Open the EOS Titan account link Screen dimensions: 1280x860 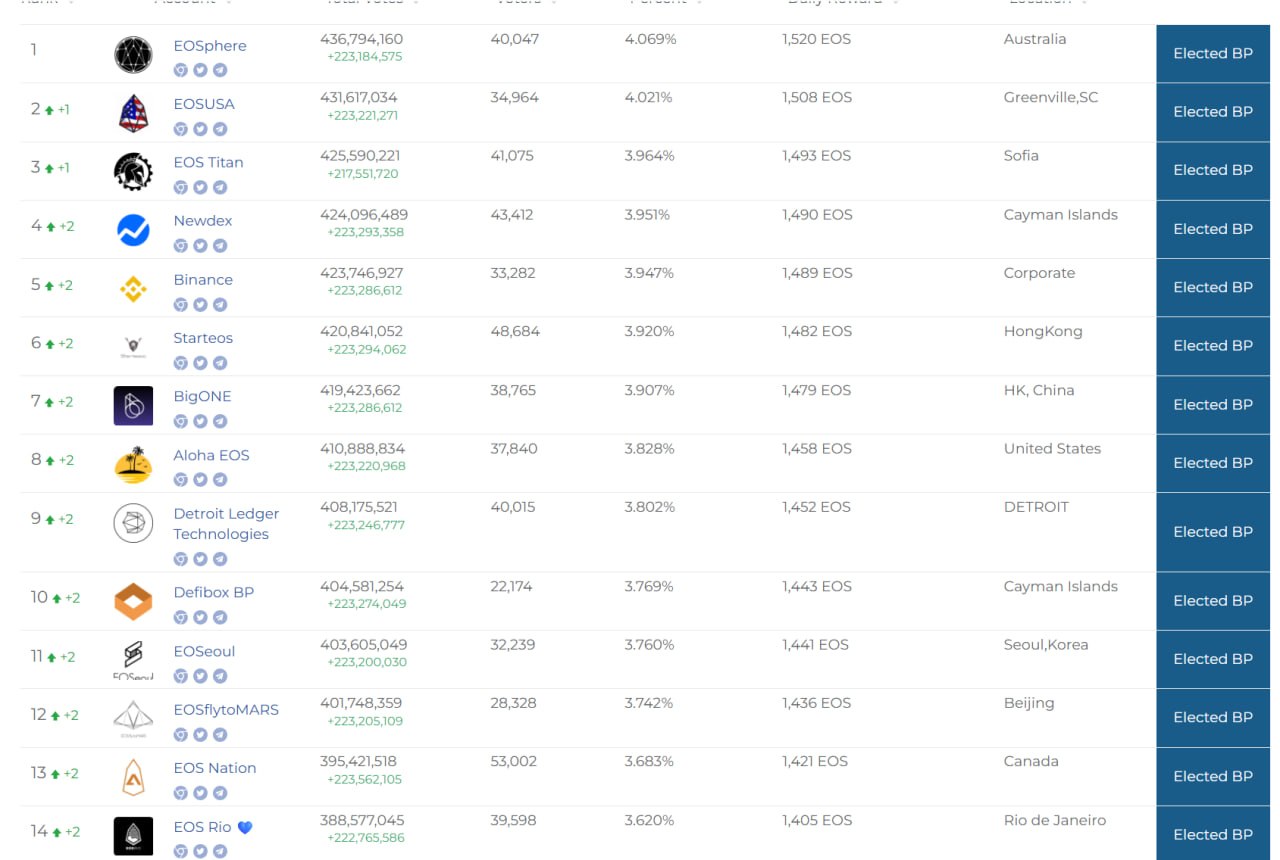[208, 162]
